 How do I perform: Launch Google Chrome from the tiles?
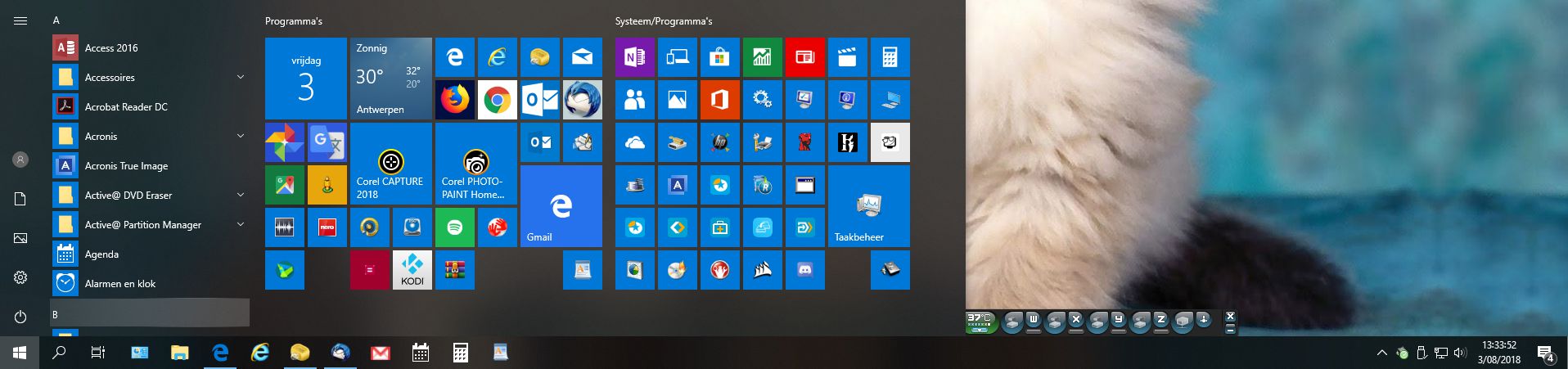(498, 100)
